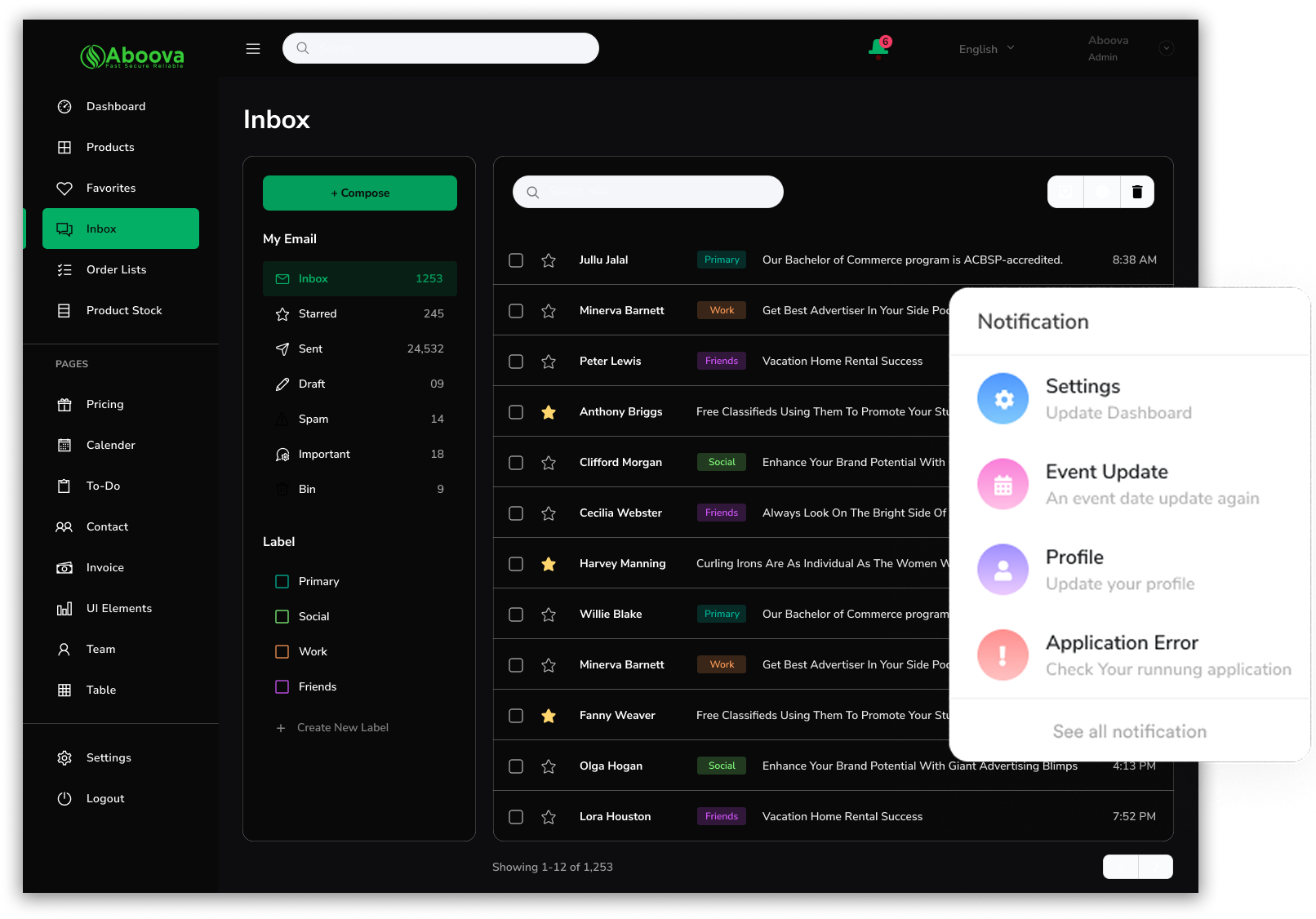Screen dimensions: 1316x919
Task: Click the pink Event Update calendar icon
Action: pyautogui.click(x=1003, y=484)
